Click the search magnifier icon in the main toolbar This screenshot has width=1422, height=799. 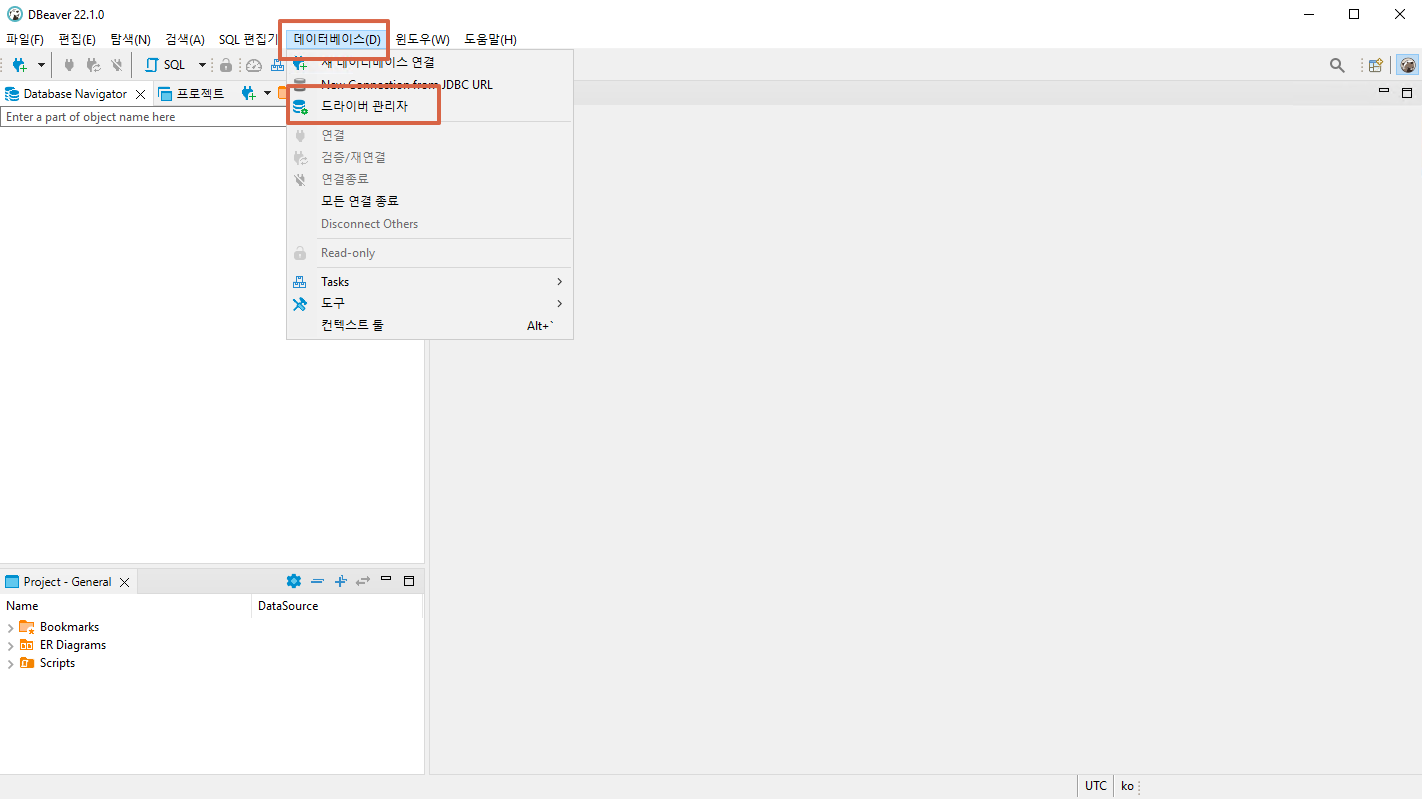click(x=1337, y=65)
